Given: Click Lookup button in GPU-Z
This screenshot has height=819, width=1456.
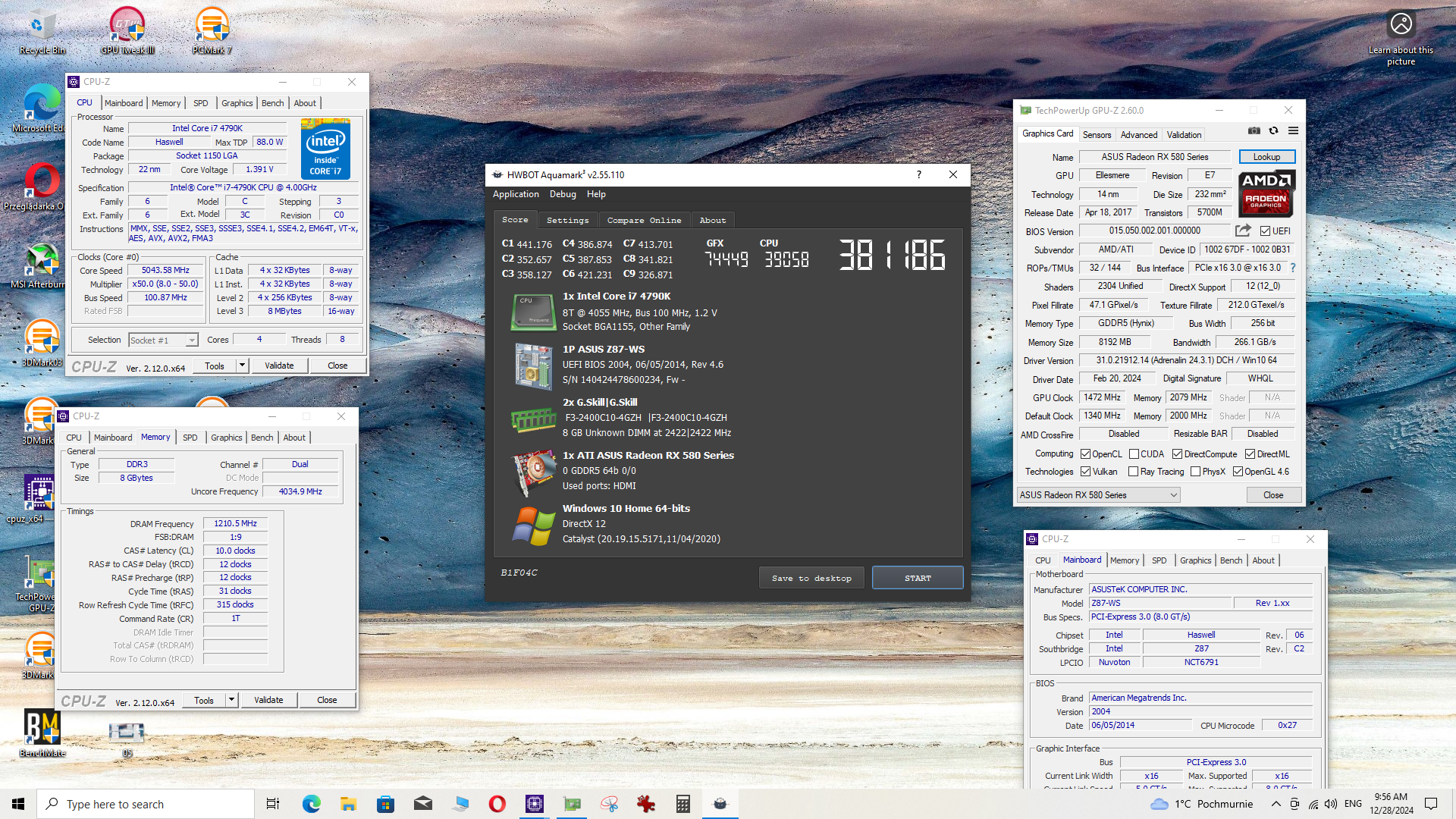Looking at the screenshot, I should 1266,157.
